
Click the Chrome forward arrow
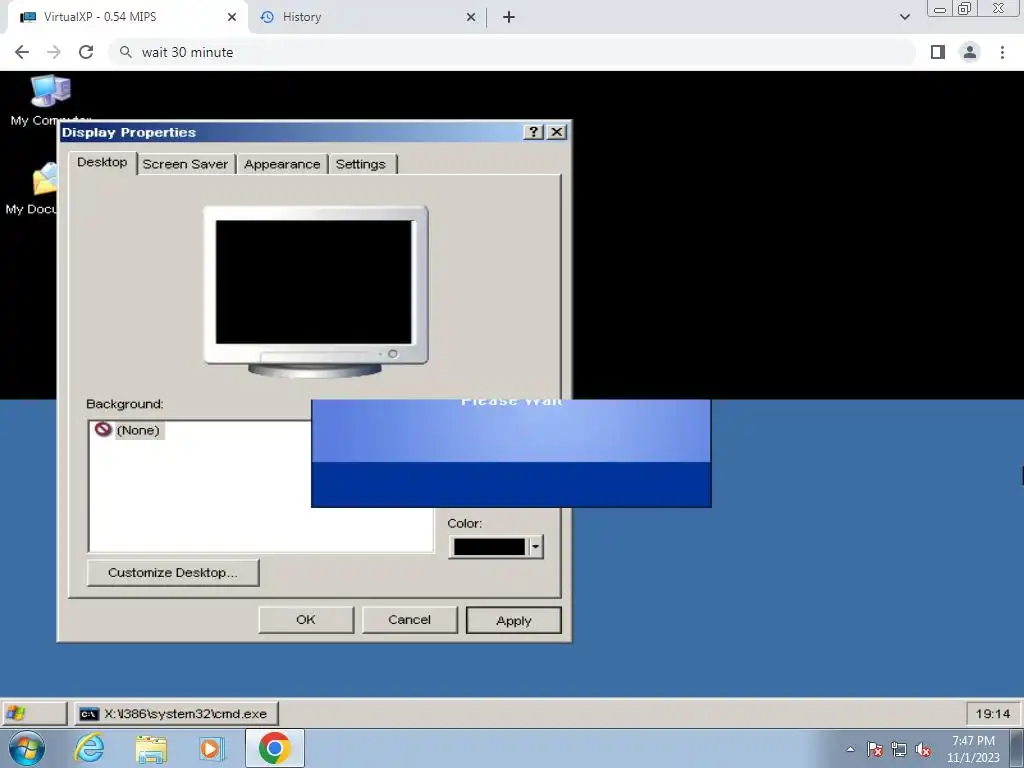click(54, 52)
